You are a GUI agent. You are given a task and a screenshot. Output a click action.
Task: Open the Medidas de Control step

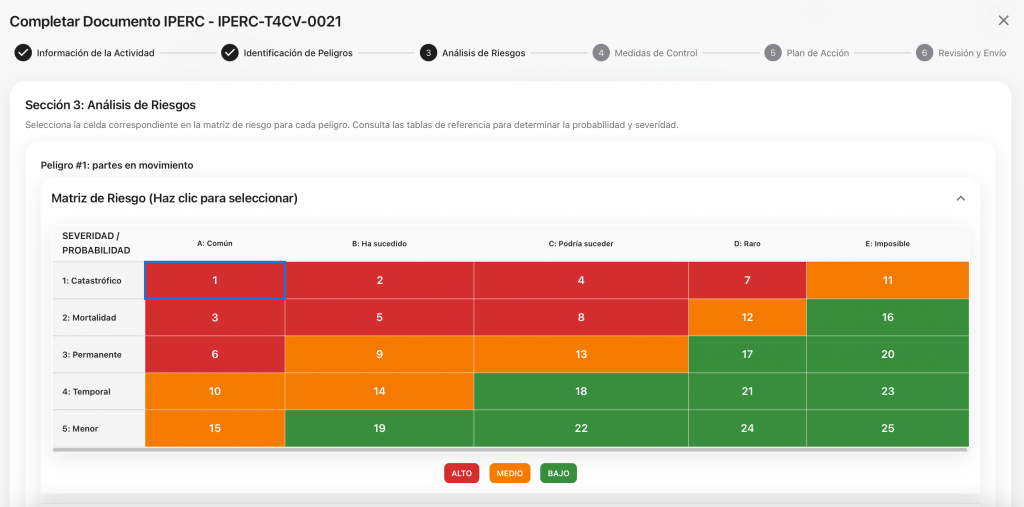[x=655, y=53]
